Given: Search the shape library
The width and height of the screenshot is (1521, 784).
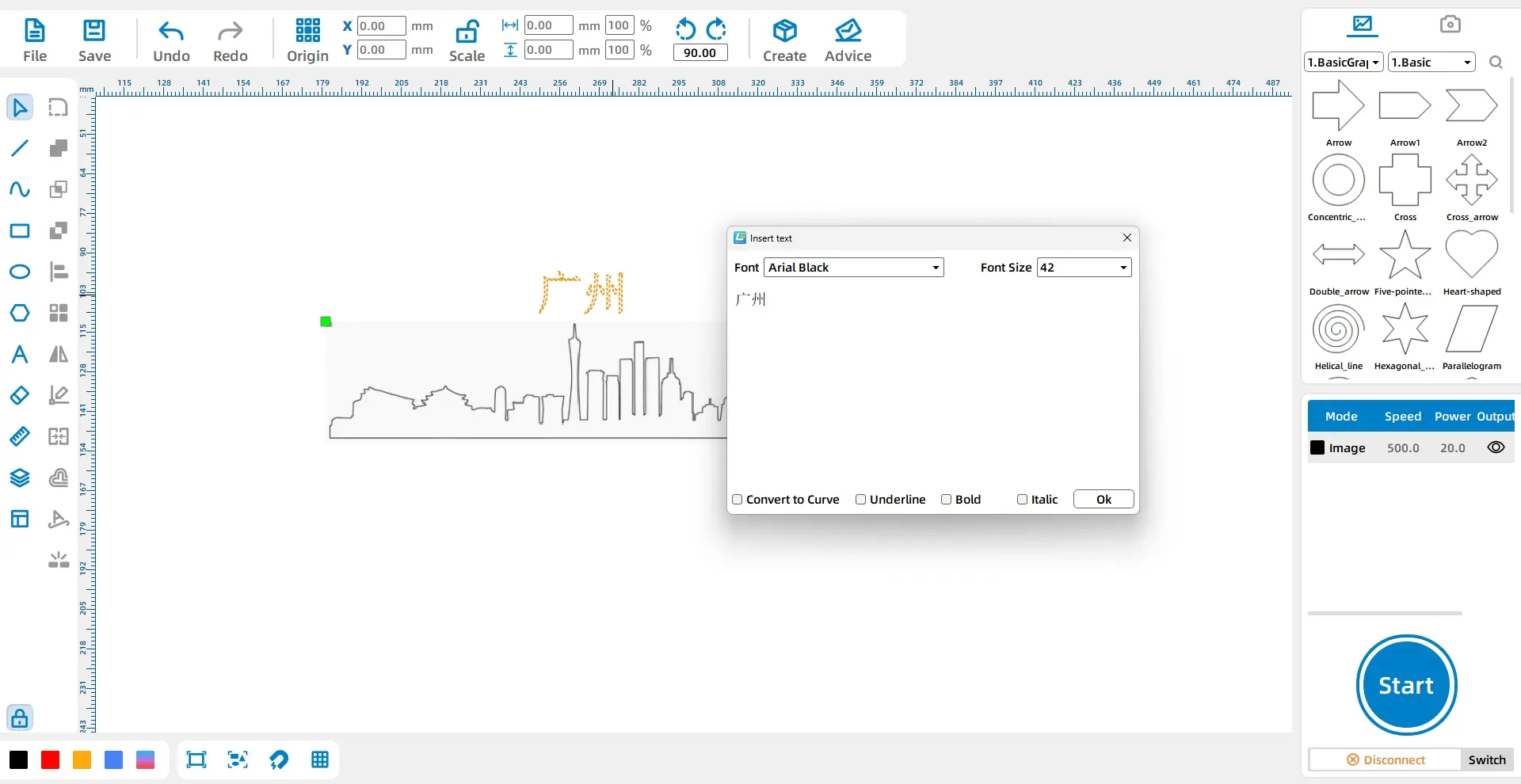Looking at the screenshot, I should click(x=1496, y=63).
